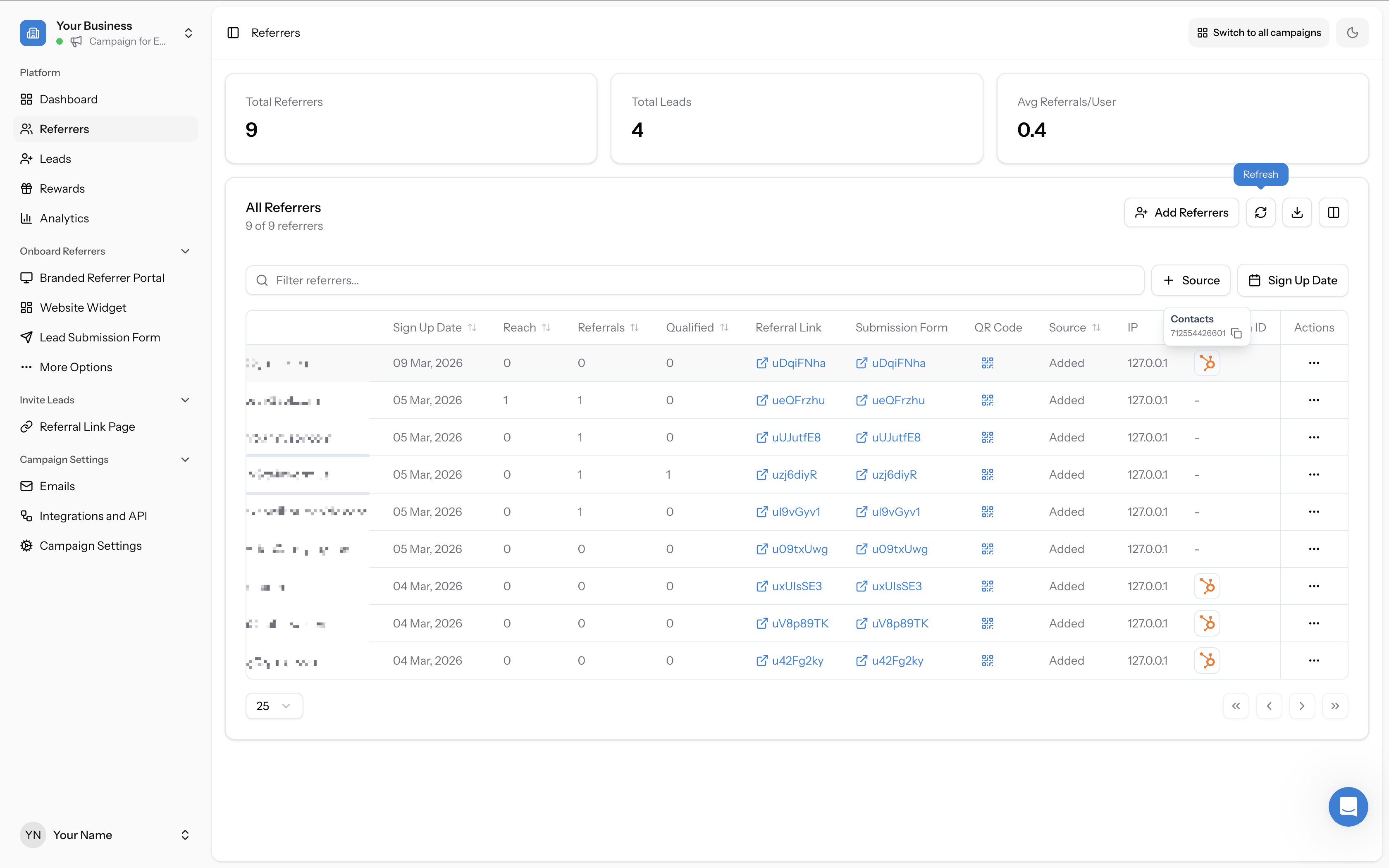
Task: Expand the rows-per-page 25 dropdown
Action: point(274,706)
